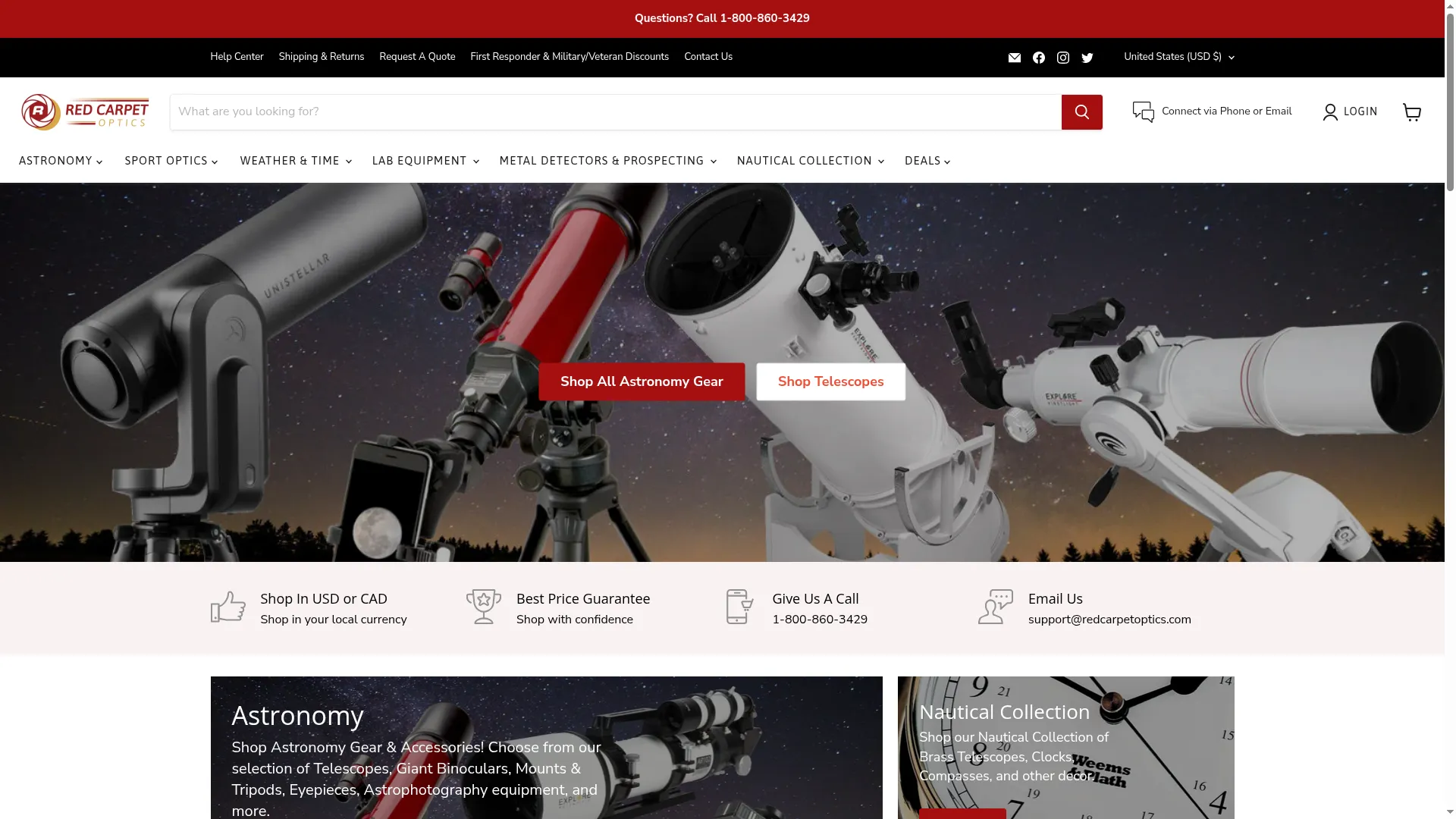This screenshot has height=819, width=1456.
Task: Click the Email Us people-chat icon
Action: [x=996, y=607]
